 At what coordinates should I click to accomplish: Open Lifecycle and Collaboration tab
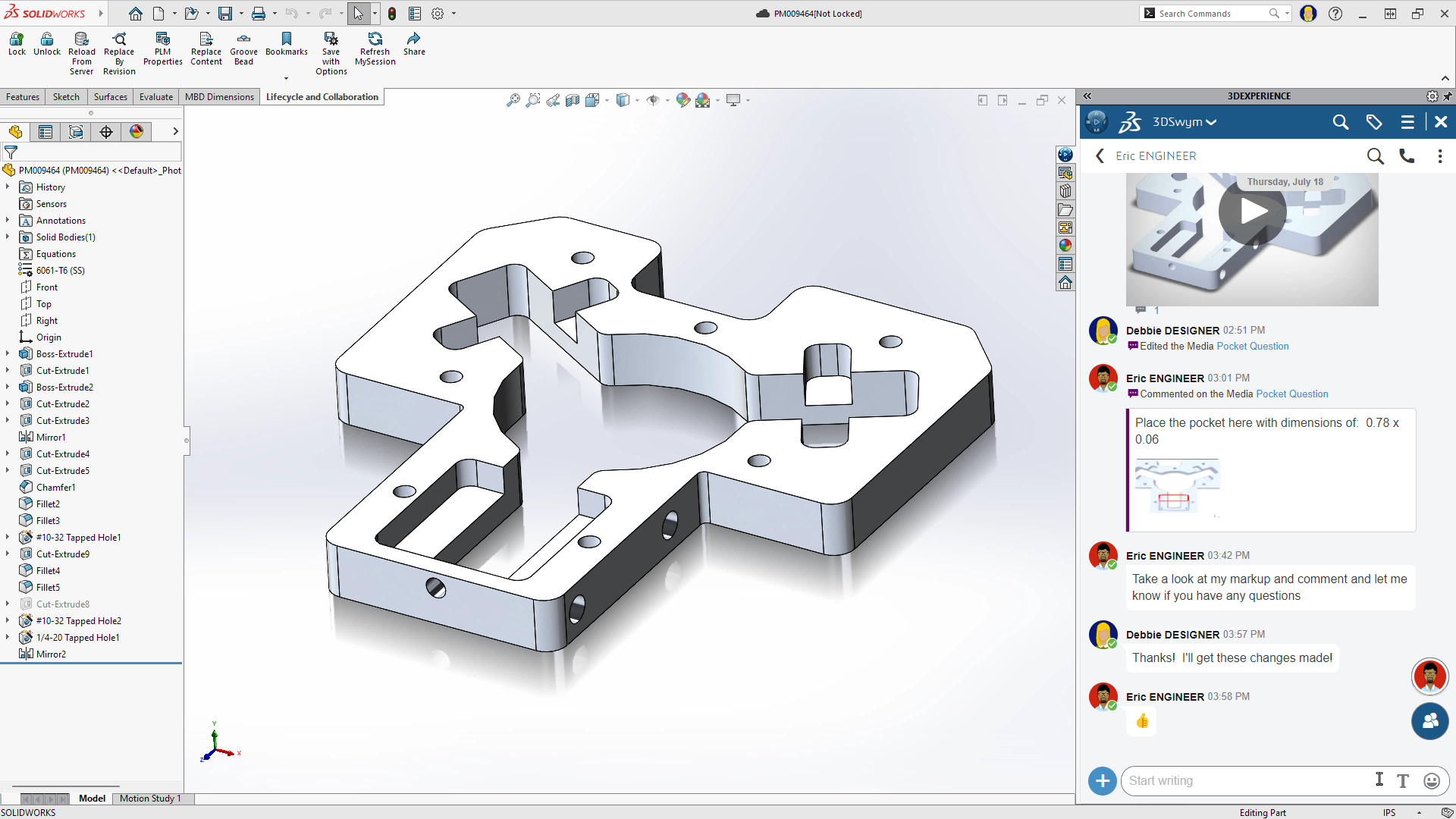pos(321,96)
